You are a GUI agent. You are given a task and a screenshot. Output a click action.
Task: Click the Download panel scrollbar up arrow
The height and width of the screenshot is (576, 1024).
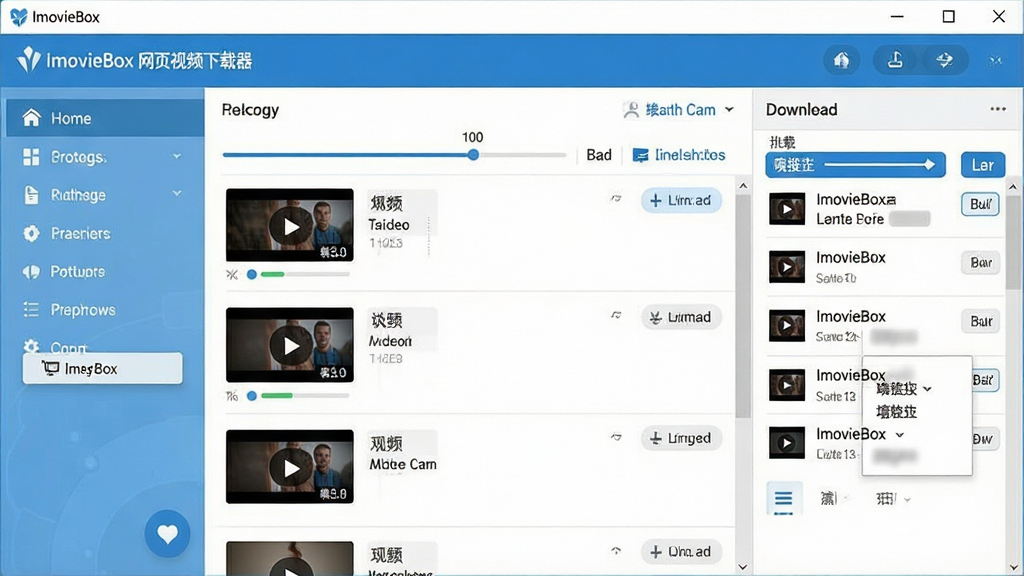tap(1013, 187)
